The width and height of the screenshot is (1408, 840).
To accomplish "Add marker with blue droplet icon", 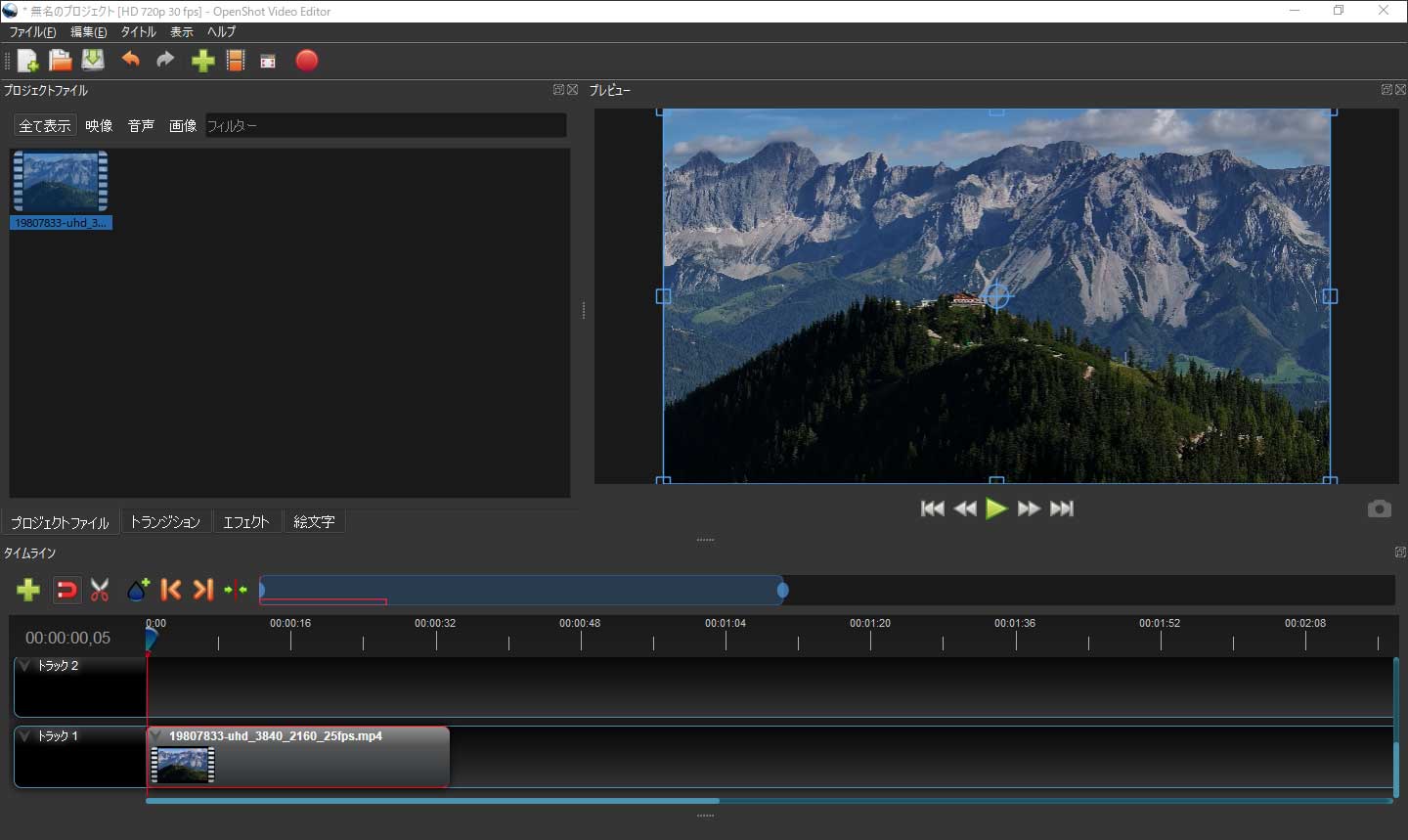I will click(x=138, y=590).
